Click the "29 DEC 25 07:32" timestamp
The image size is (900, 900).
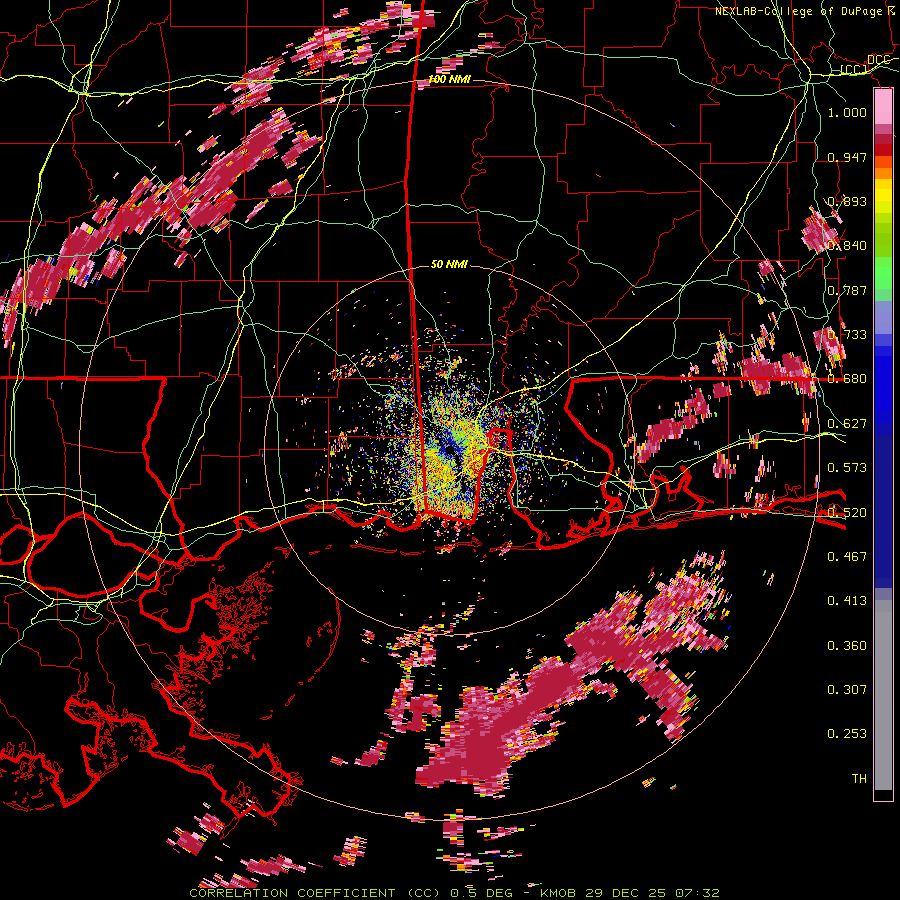(x=653, y=893)
